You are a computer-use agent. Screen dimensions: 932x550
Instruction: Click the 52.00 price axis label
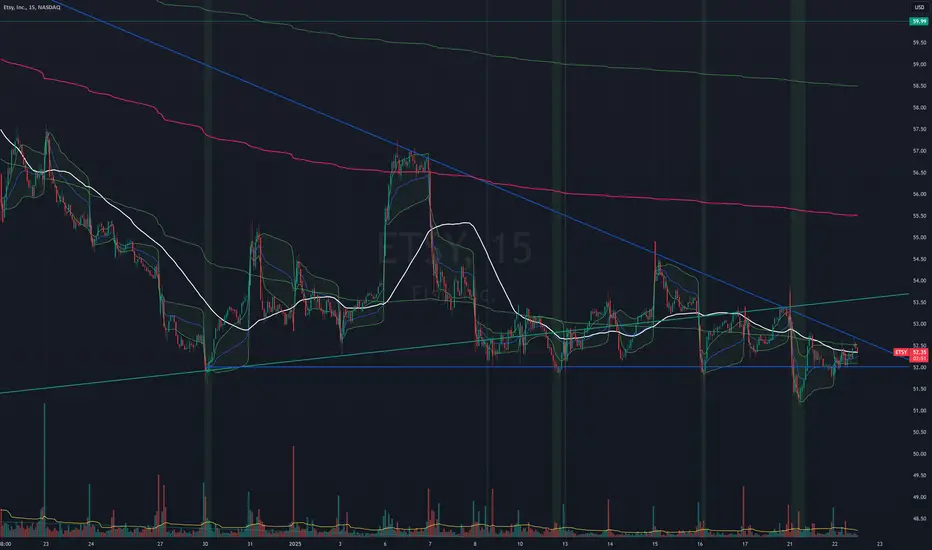[920, 367]
